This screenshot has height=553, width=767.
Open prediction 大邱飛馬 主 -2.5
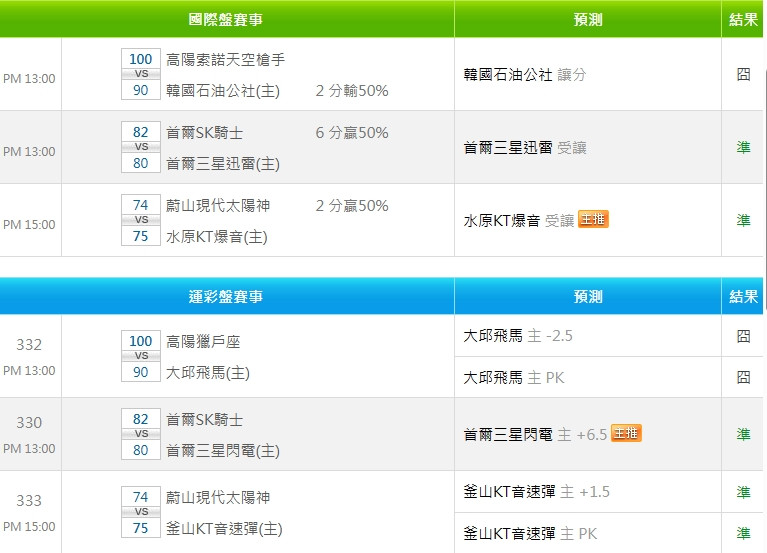pyautogui.click(x=518, y=336)
